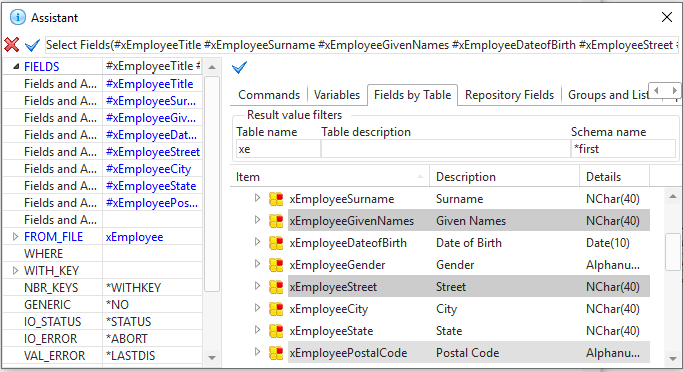This screenshot has height=372, width=683.
Task: Click the xEmployeePostalCode field icon
Action: tap(276, 353)
